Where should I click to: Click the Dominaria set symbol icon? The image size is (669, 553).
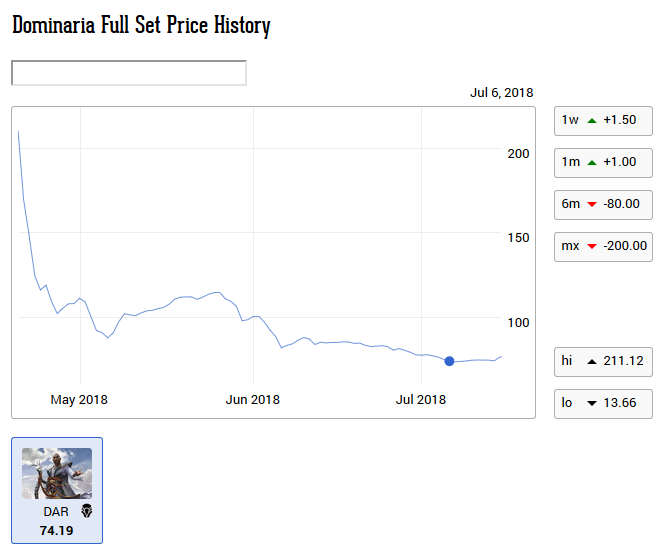click(x=86, y=511)
